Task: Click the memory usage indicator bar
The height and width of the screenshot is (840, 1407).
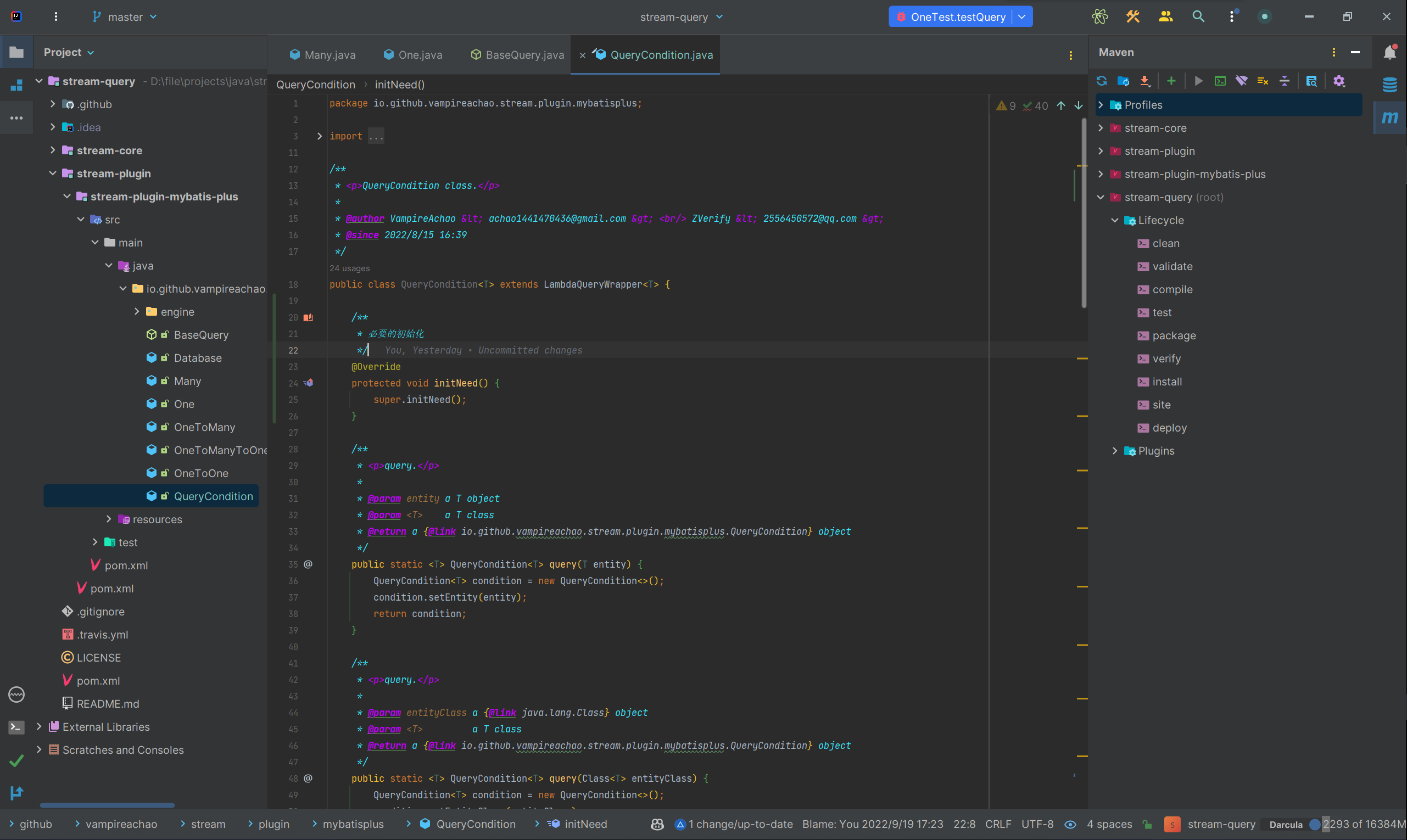Action: click(x=1364, y=824)
